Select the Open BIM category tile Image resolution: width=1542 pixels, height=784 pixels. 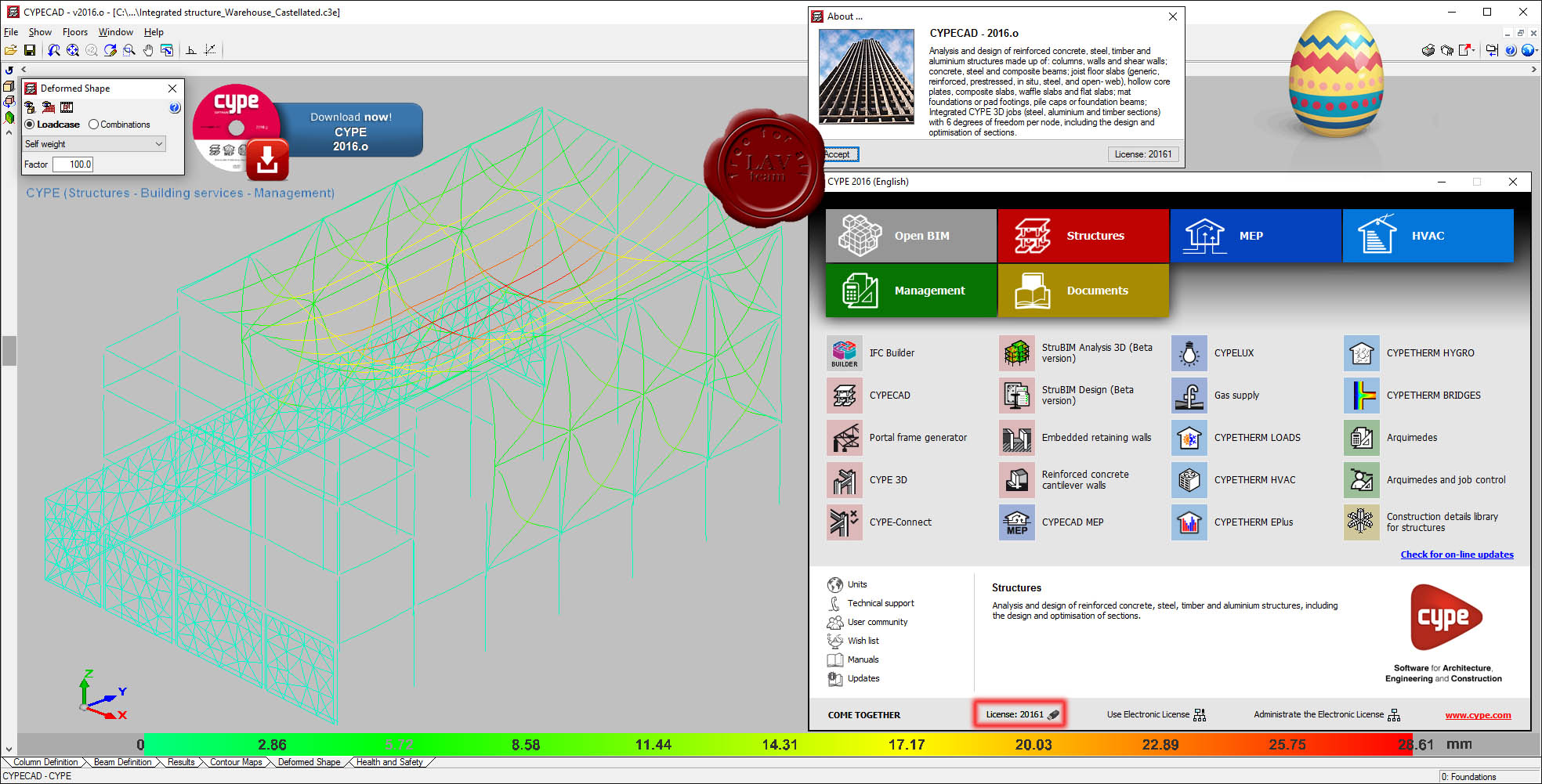point(910,236)
